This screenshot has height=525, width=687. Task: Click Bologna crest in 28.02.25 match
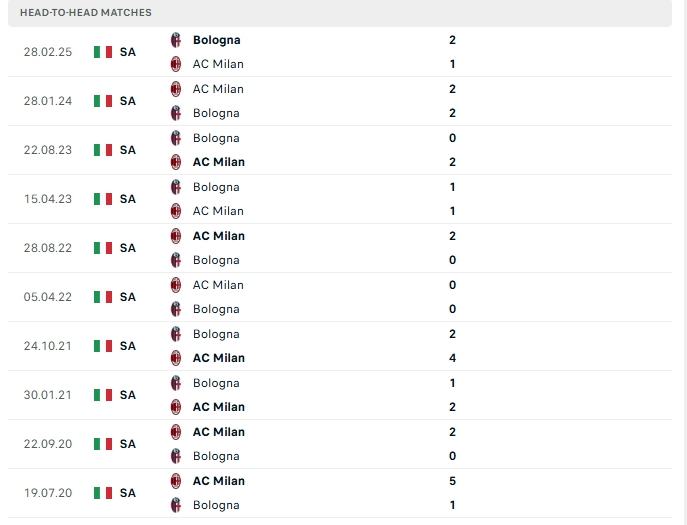click(x=176, y=40)
